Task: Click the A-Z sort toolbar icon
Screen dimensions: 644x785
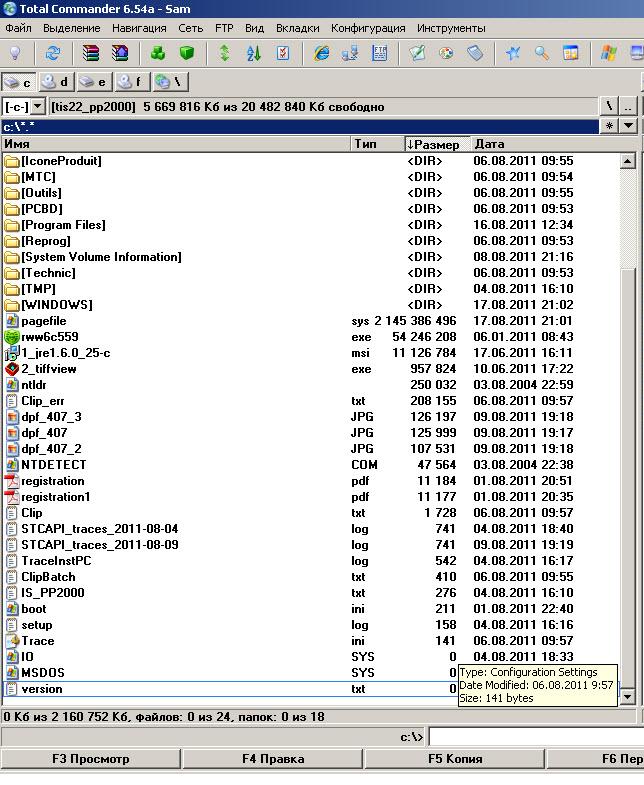Action: [x=254, y=53]
